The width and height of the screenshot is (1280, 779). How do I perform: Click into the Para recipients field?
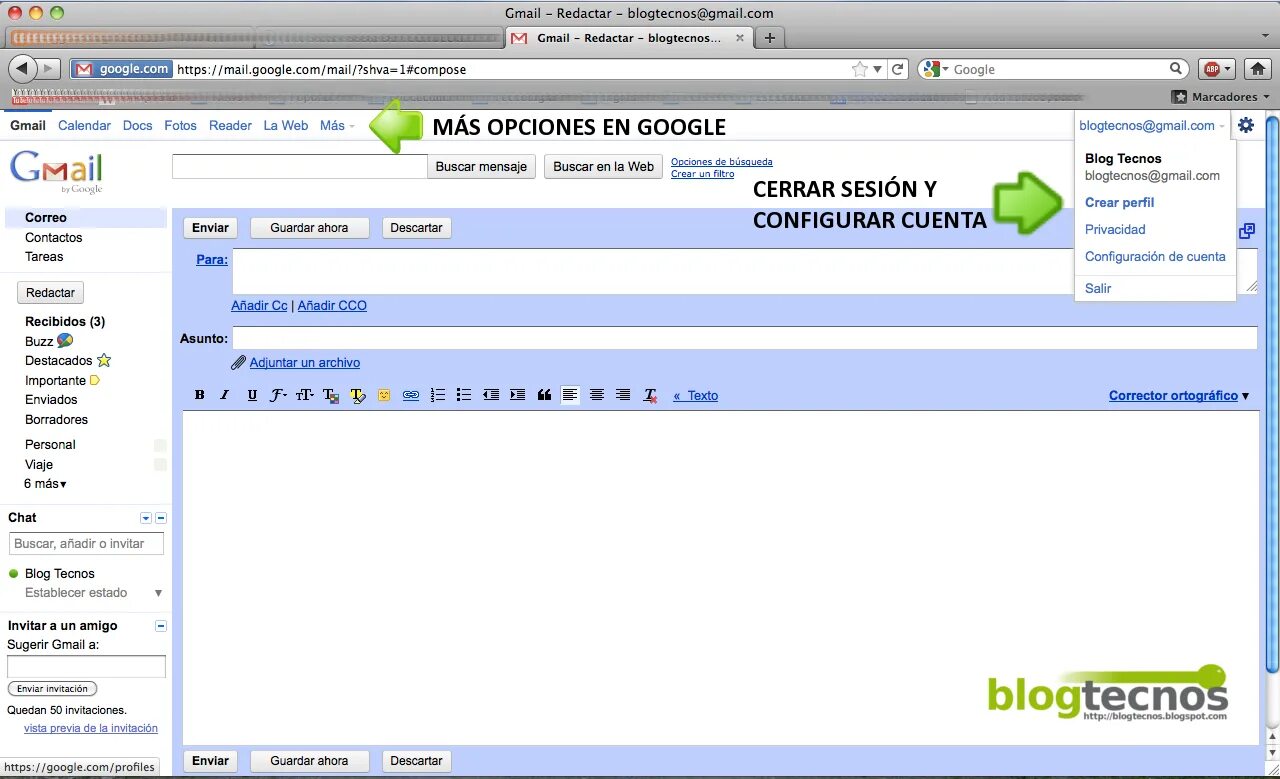[744, 271]
